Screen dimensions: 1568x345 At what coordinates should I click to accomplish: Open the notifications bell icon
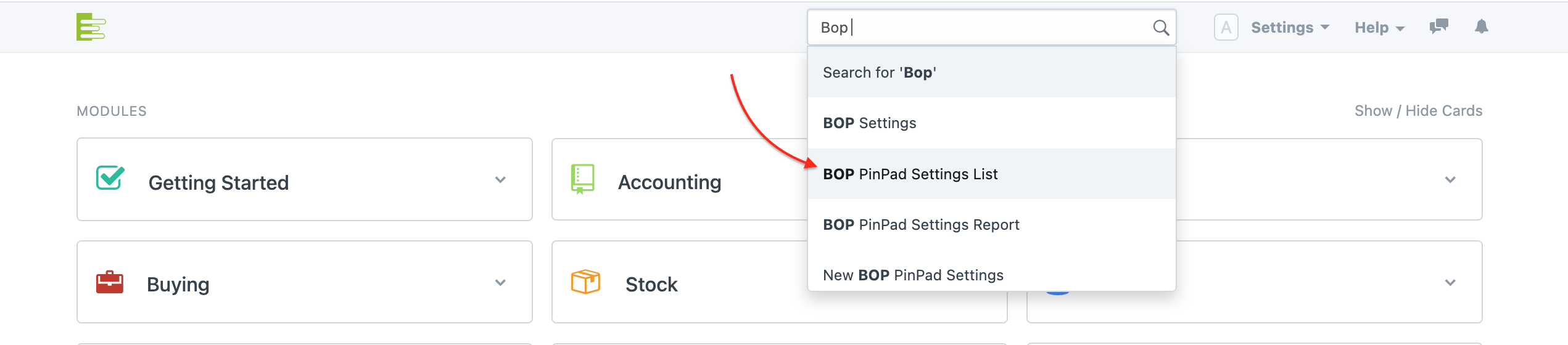click(x=1482, y=26)
